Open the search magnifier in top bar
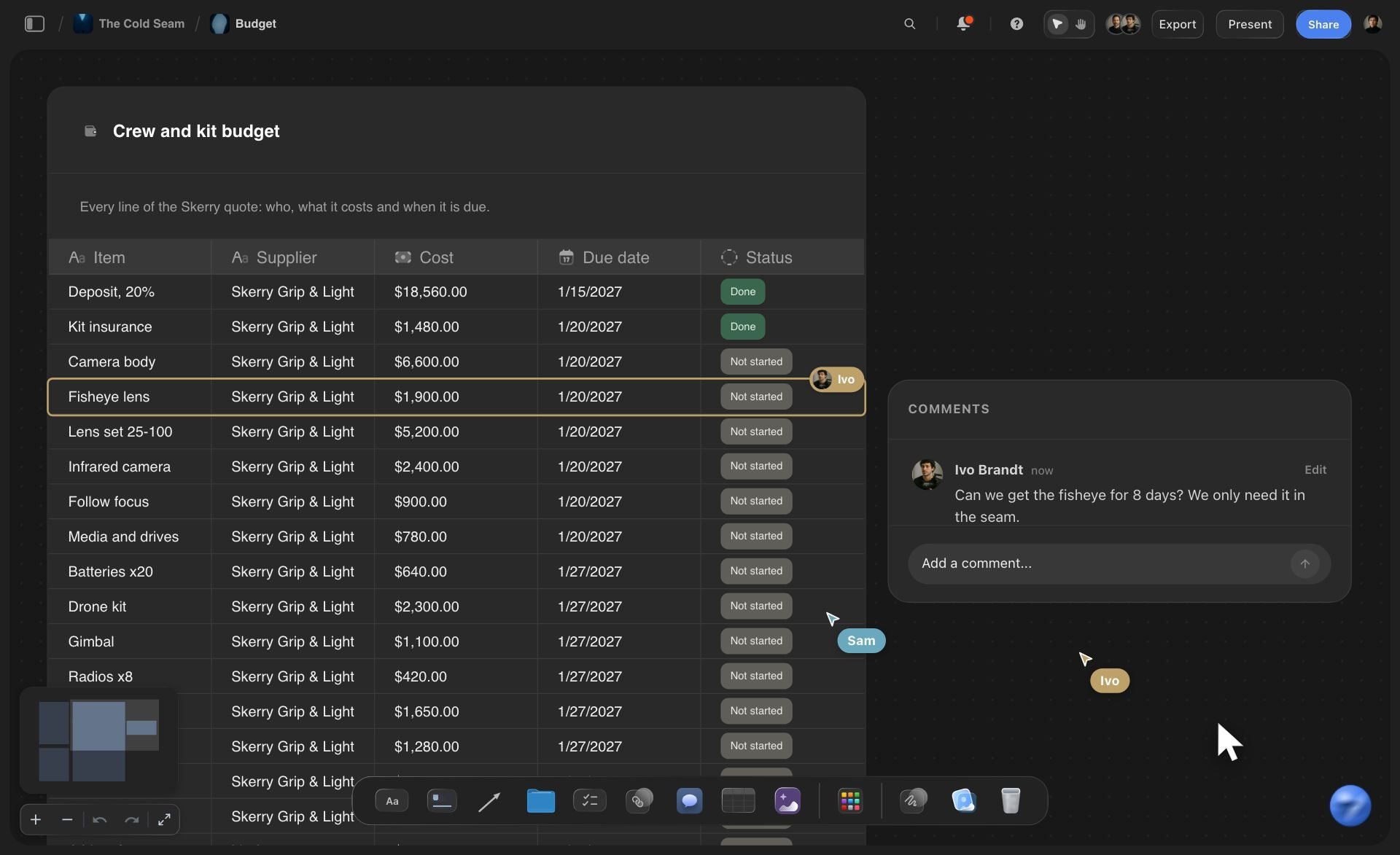1400x855 pixels. [x=909, y=24]
